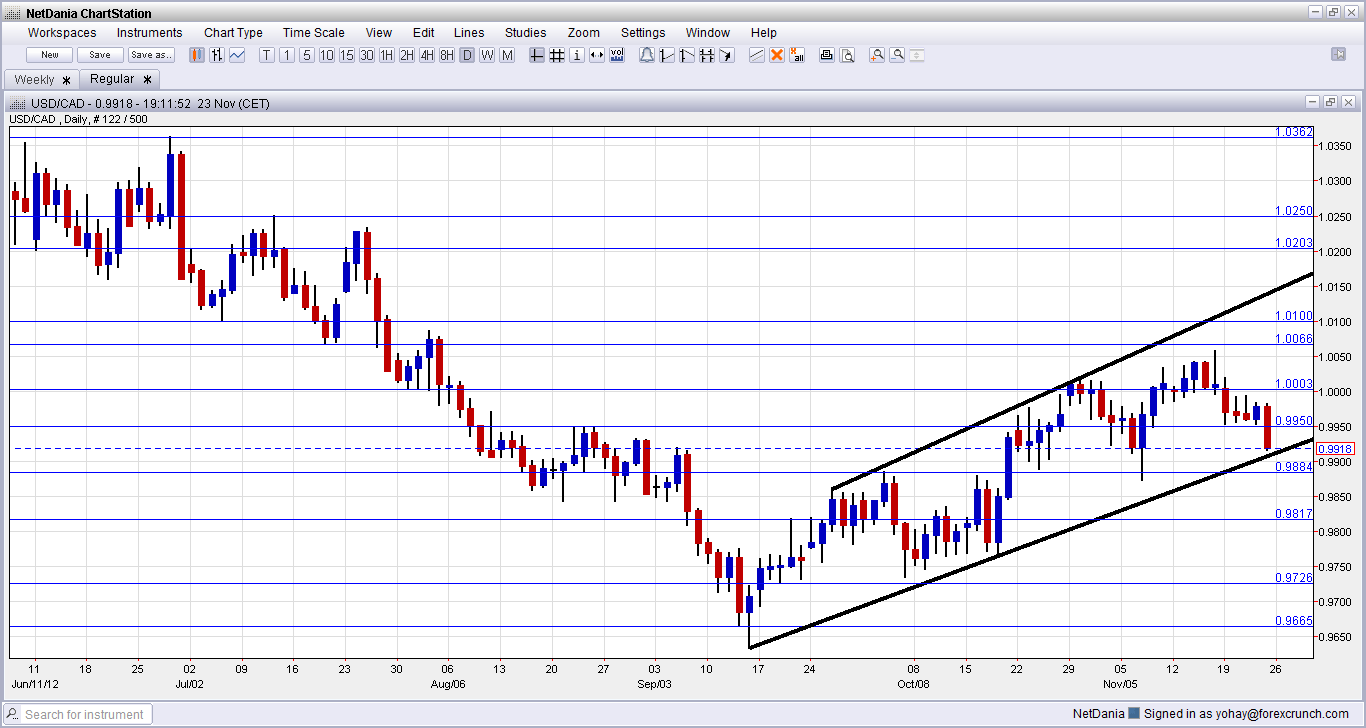Viewport: 1366px width, 728px height.
Task: Toggle the crosshair cursor button
Action: click(x=537, y=55)
